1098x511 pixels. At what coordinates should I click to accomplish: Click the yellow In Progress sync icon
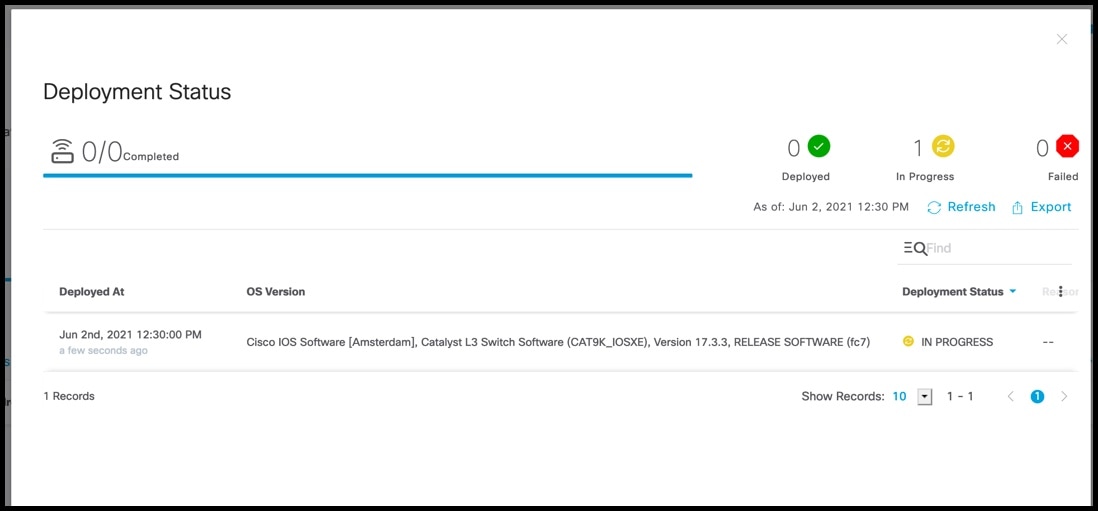pos(943,146)
